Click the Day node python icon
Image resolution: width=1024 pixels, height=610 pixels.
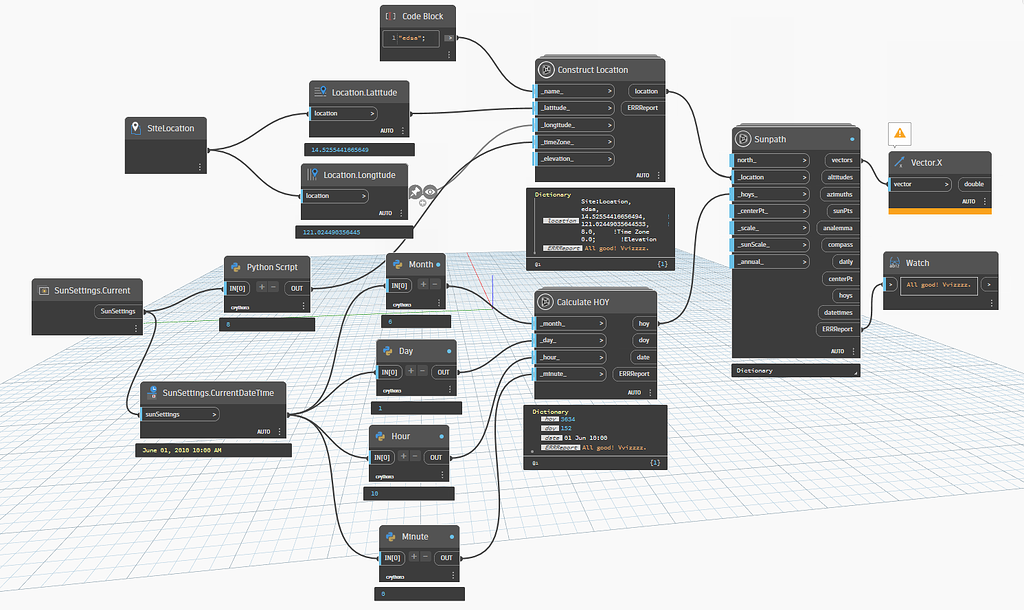[x=388, y=351]
